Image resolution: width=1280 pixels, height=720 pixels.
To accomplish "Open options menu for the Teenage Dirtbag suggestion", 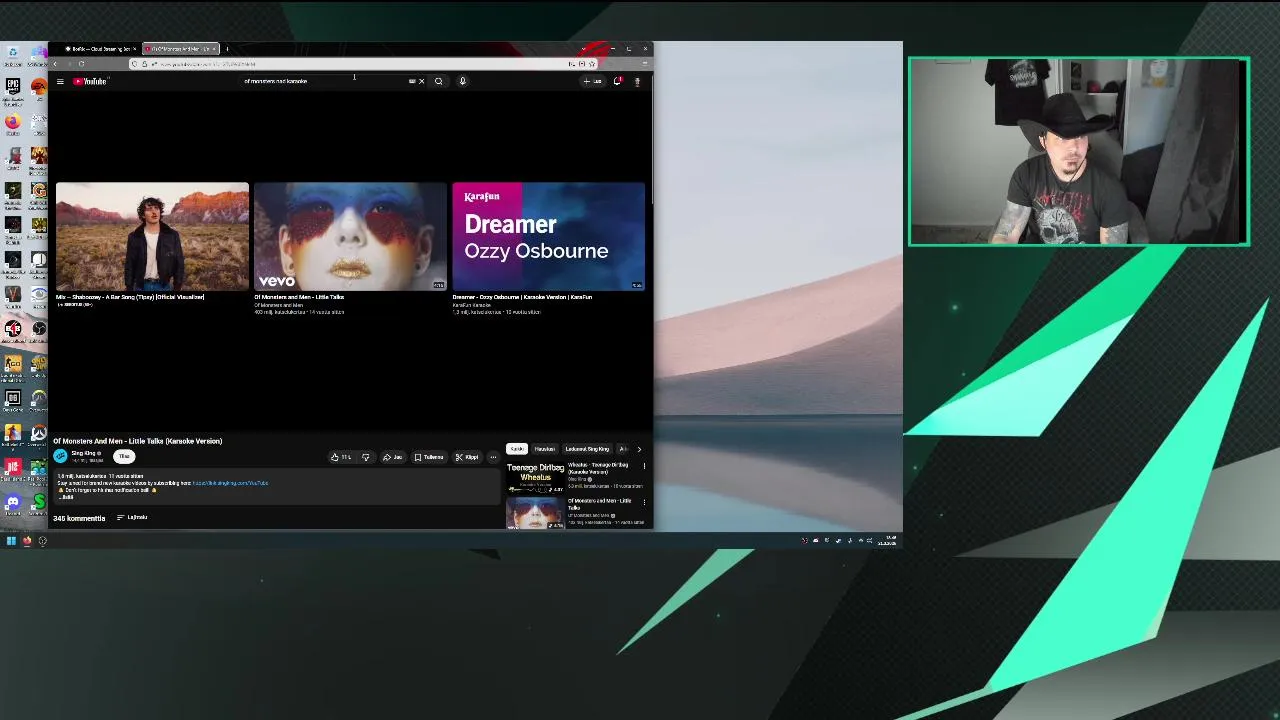I will [644, 466].
